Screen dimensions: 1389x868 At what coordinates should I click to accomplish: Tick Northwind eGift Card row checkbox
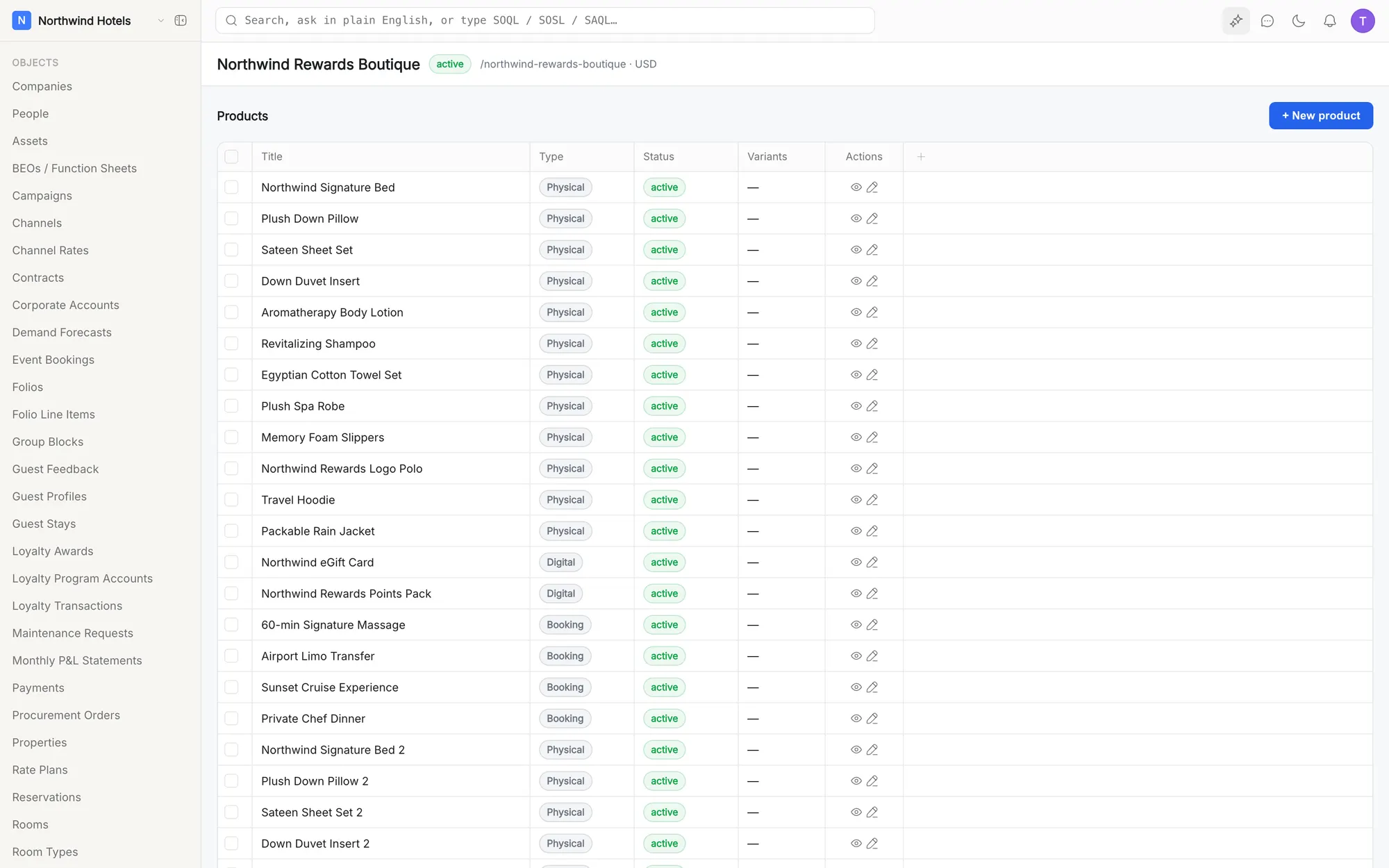[x=231, y=562]
